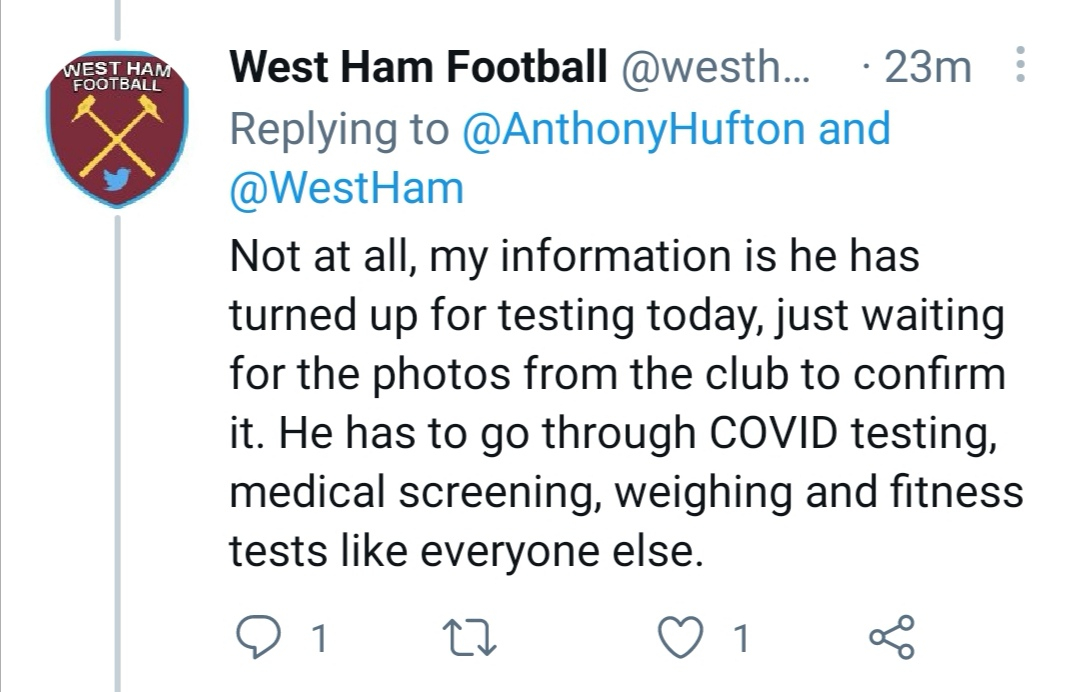The height and width of the screenshot is (692, 1080).
Task: Share the tweet via the share icon
Action: [x=892, y=637]
